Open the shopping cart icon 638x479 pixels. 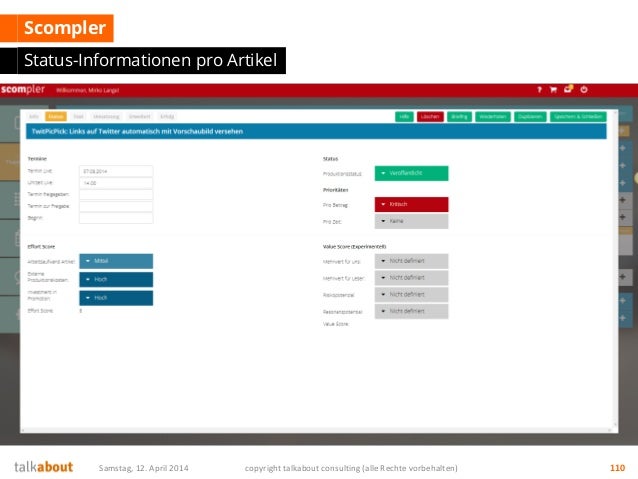click(553, 90)
